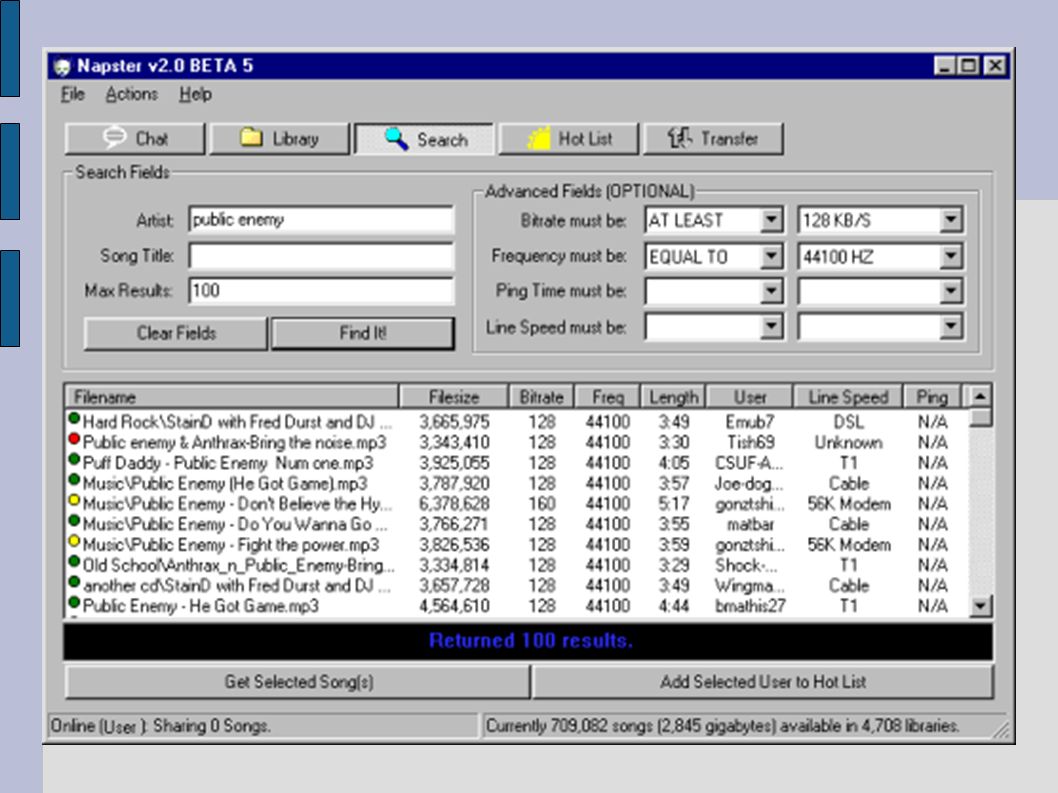Click the User column header

(750, 397)
